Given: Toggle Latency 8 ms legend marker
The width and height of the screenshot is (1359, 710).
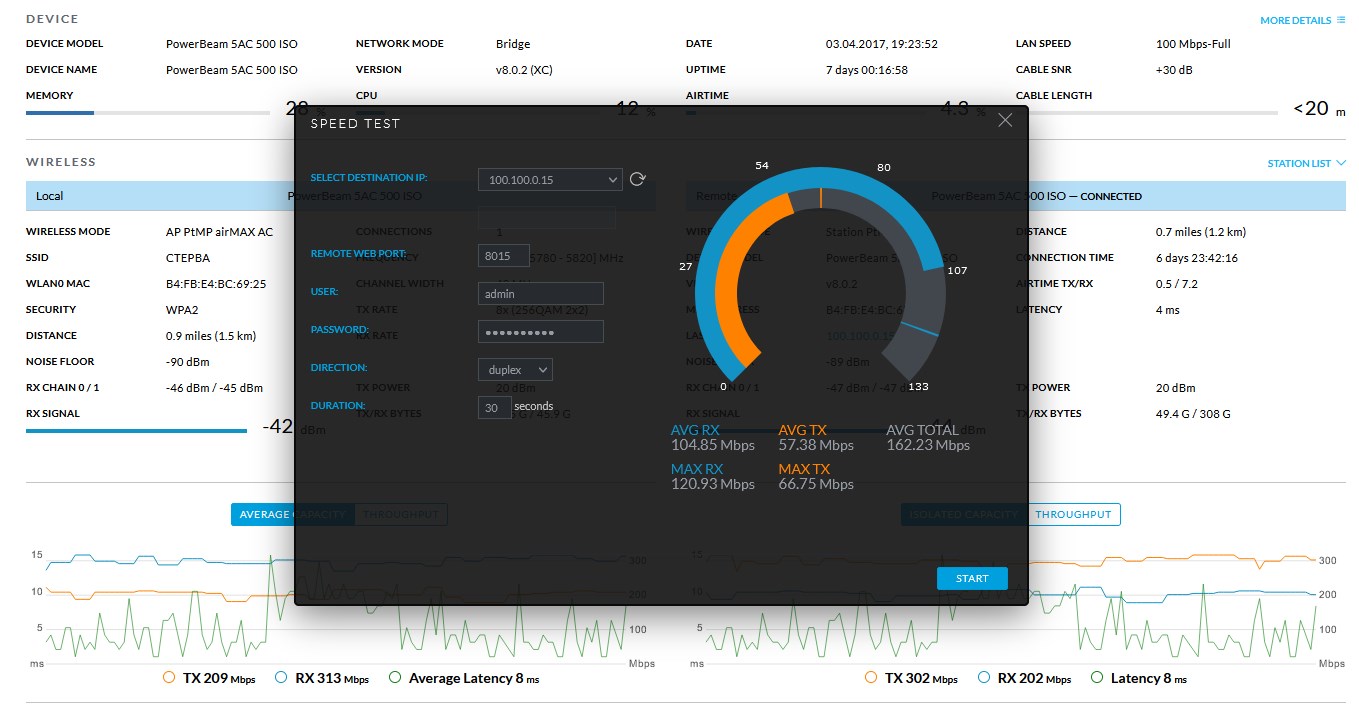Looking at the screenshot, I should coord(1095,678).
